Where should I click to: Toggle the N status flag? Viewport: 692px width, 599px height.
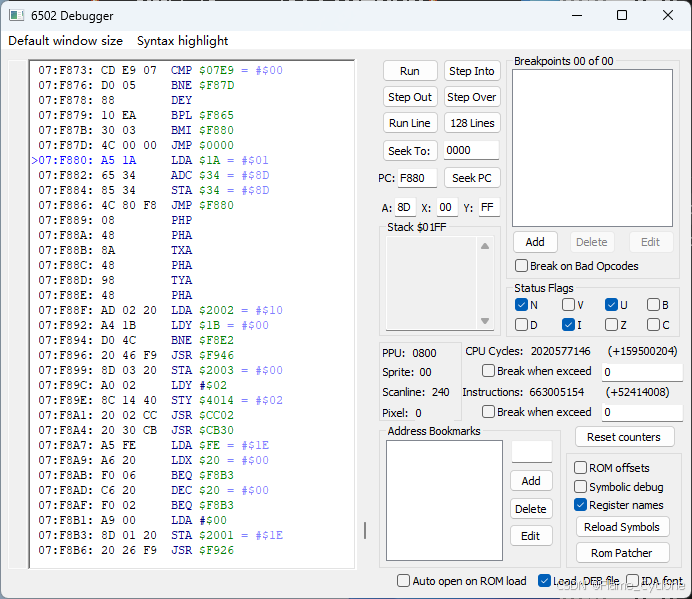pos(527,305)
